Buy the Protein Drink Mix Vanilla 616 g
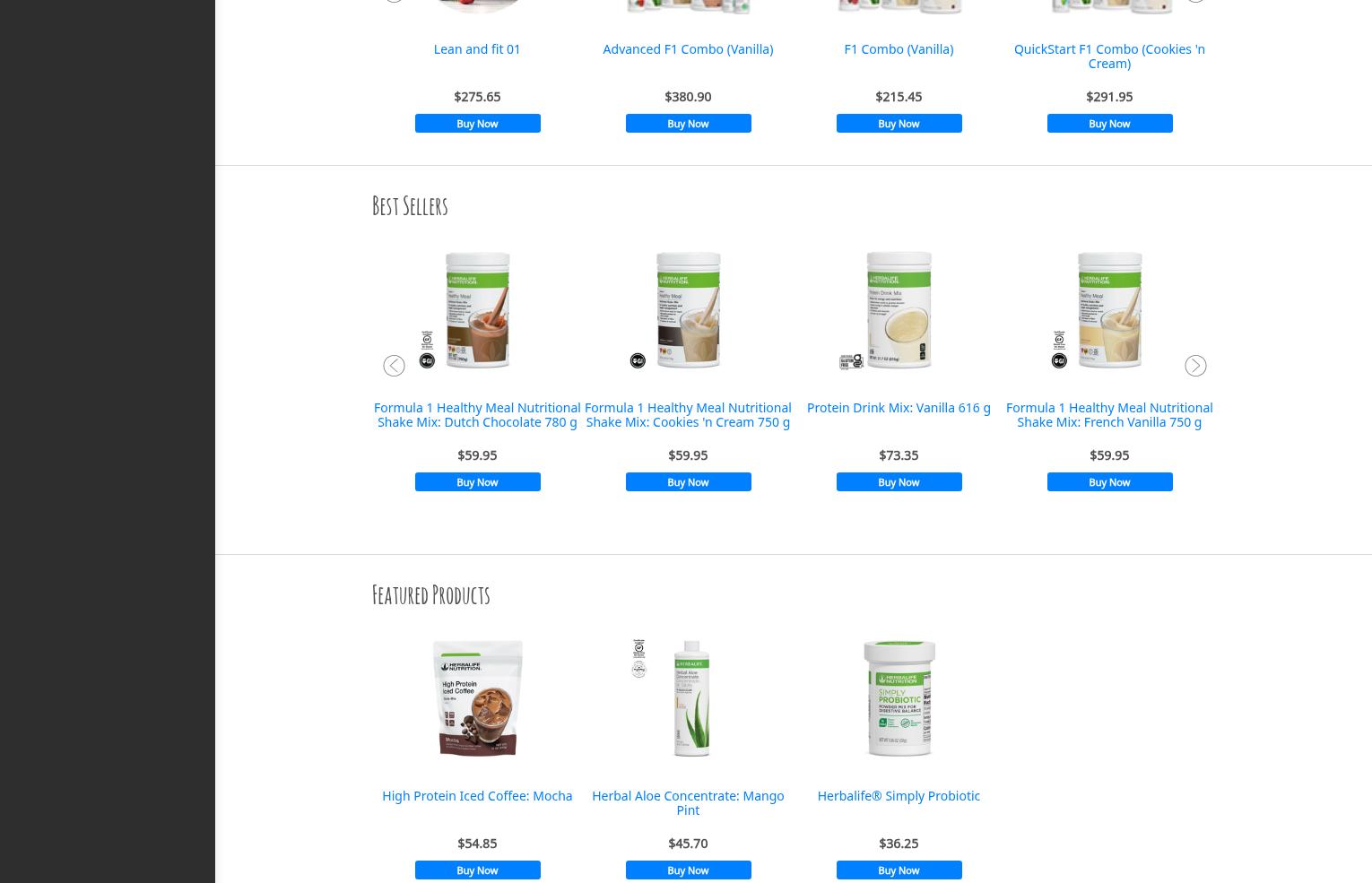1372x883 pixels. 899,482
